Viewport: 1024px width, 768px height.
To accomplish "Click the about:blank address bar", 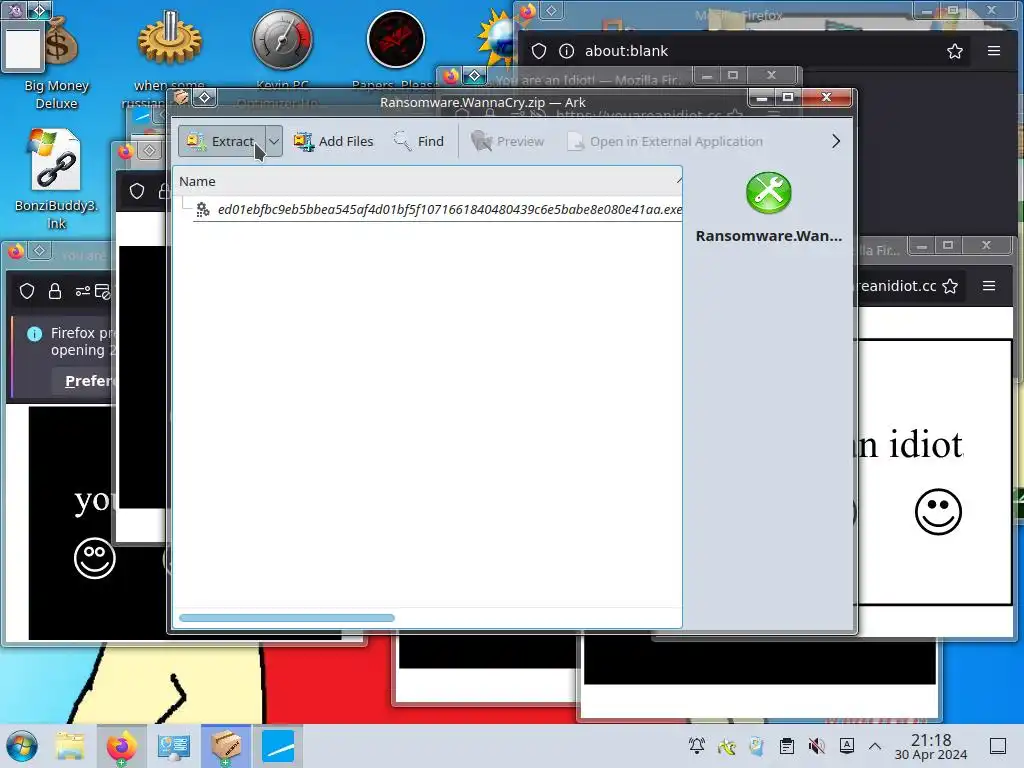I will pos(744,51).
